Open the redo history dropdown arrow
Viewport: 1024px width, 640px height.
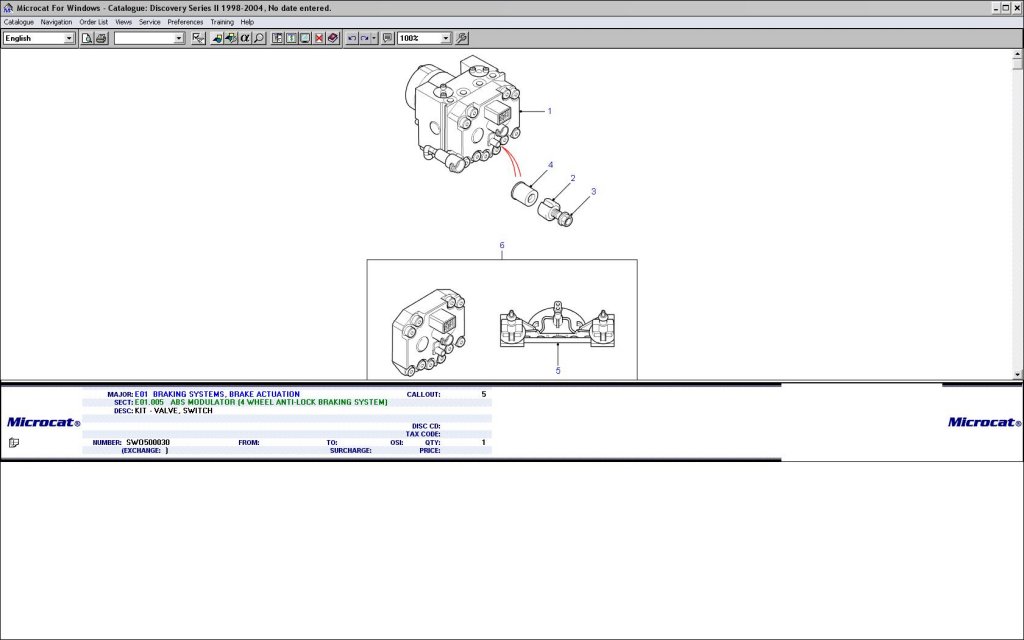click(374, 39)
